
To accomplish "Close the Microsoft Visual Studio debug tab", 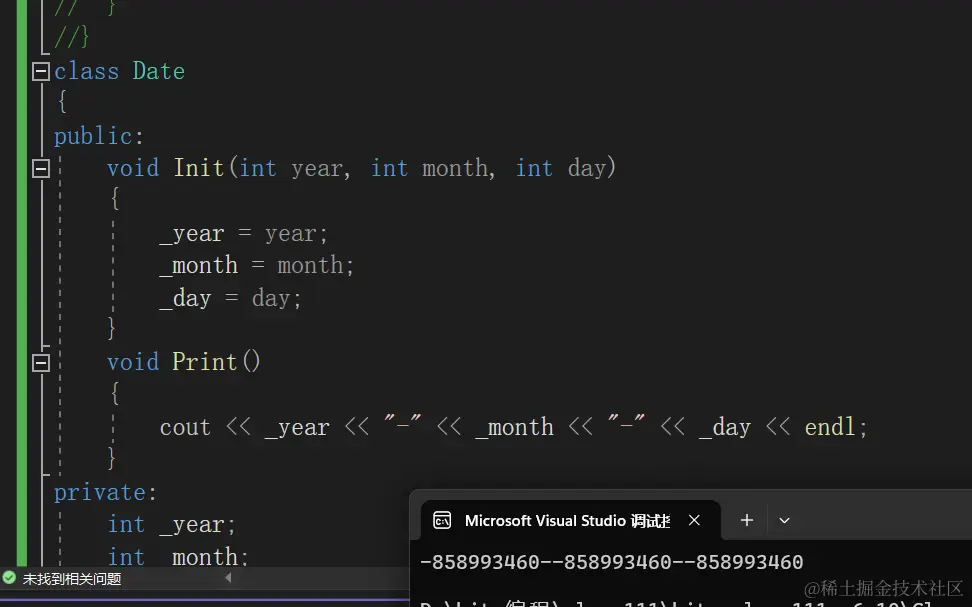I will tap(694, 520).
